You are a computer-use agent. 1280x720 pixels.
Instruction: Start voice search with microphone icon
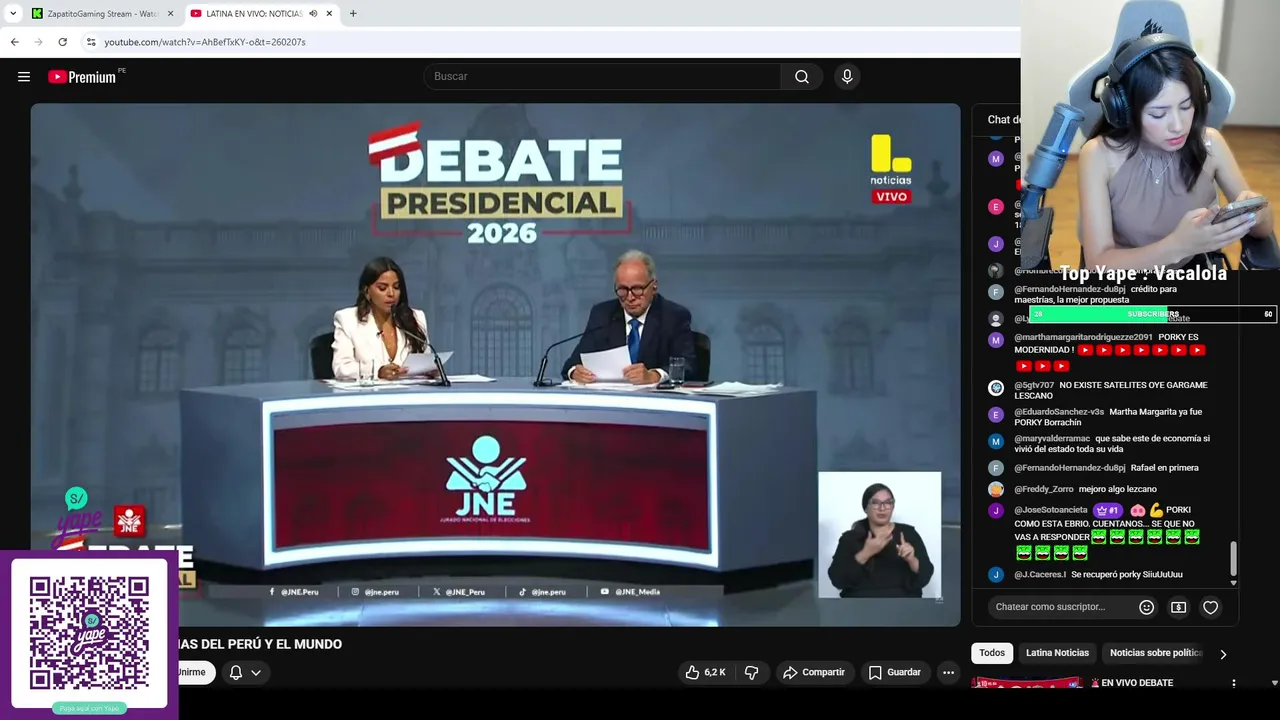(x=847, y=77)
